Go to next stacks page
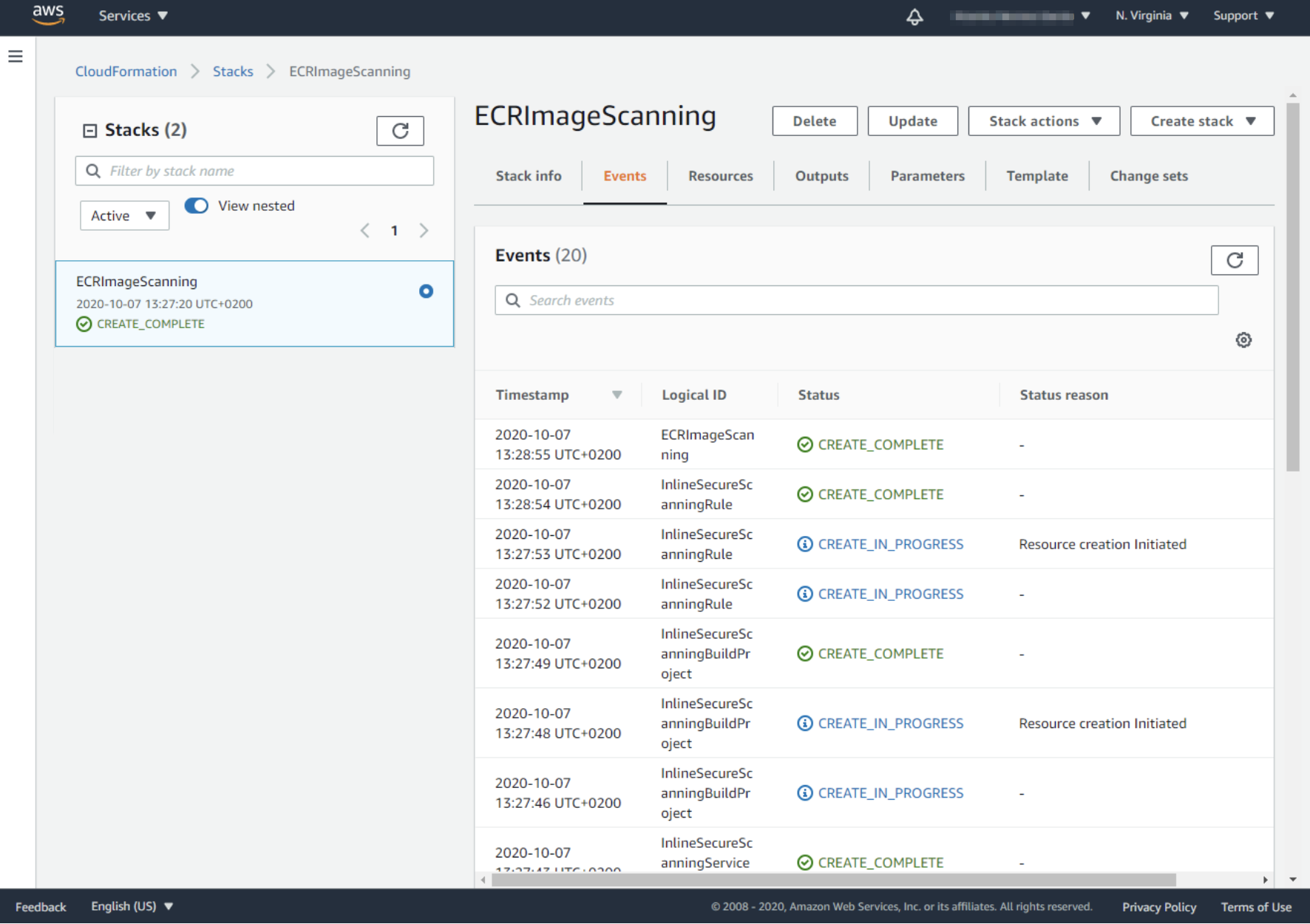The image size is (1310, 924). tap(424, 231)
